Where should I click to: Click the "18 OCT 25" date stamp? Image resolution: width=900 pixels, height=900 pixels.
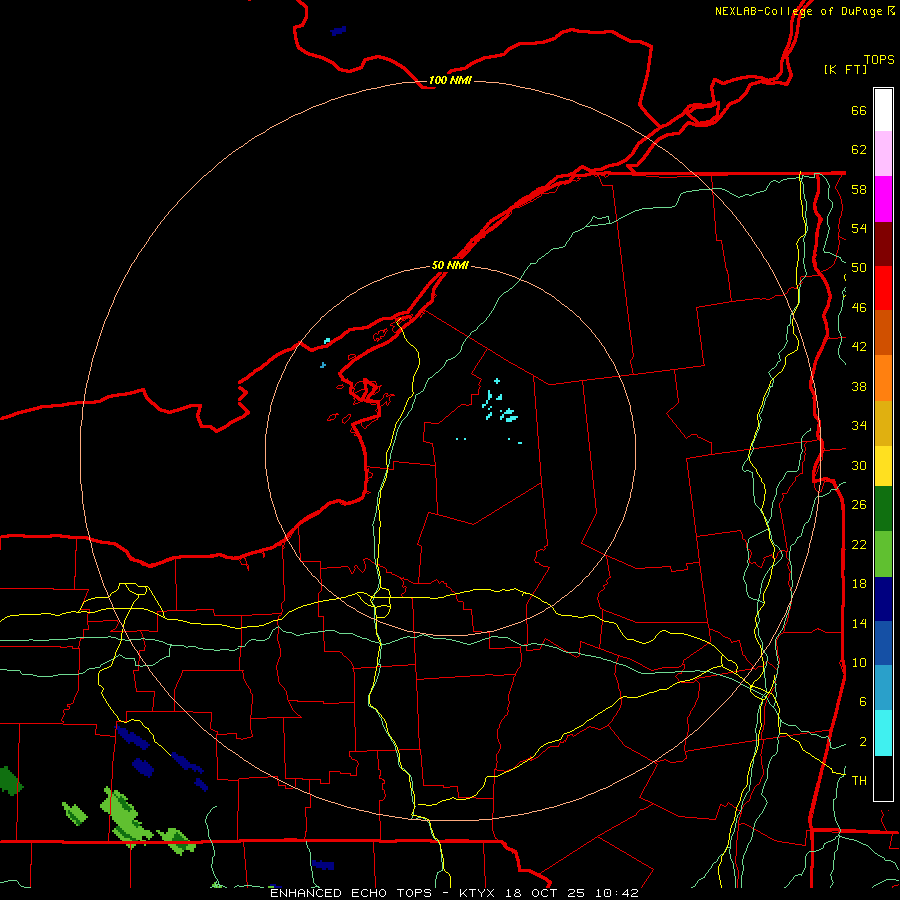[545, 893]
